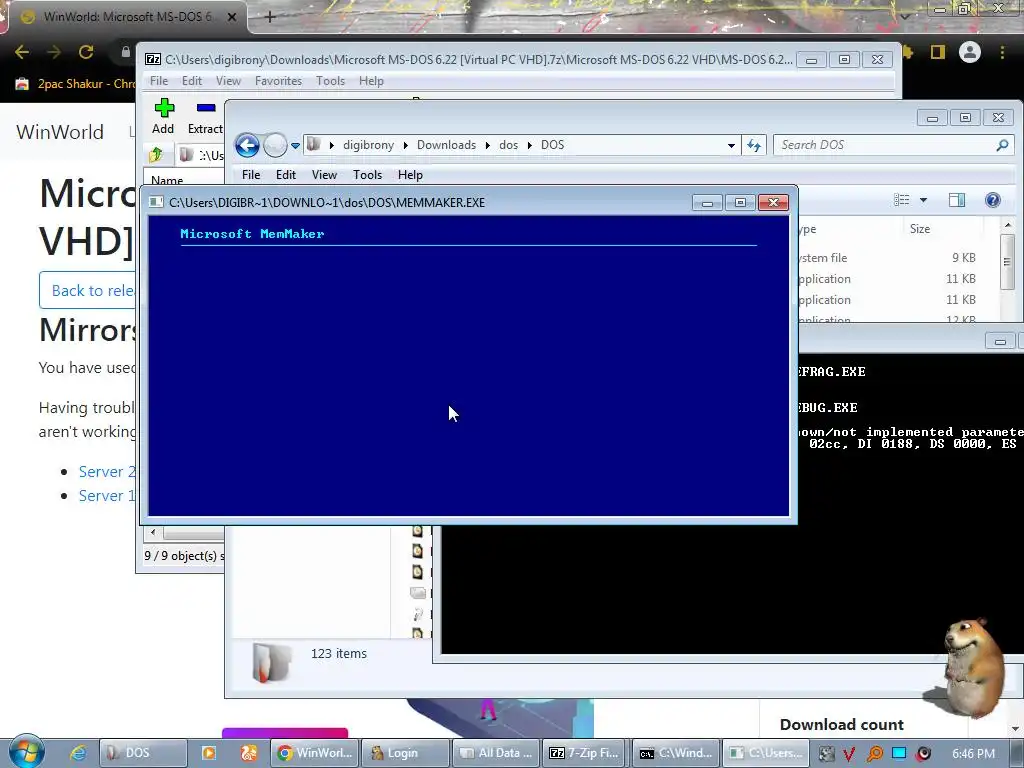Viewport: 1024px width, 768px height.
Task: Open the address bar history dropdown
Action: point(731,146)
